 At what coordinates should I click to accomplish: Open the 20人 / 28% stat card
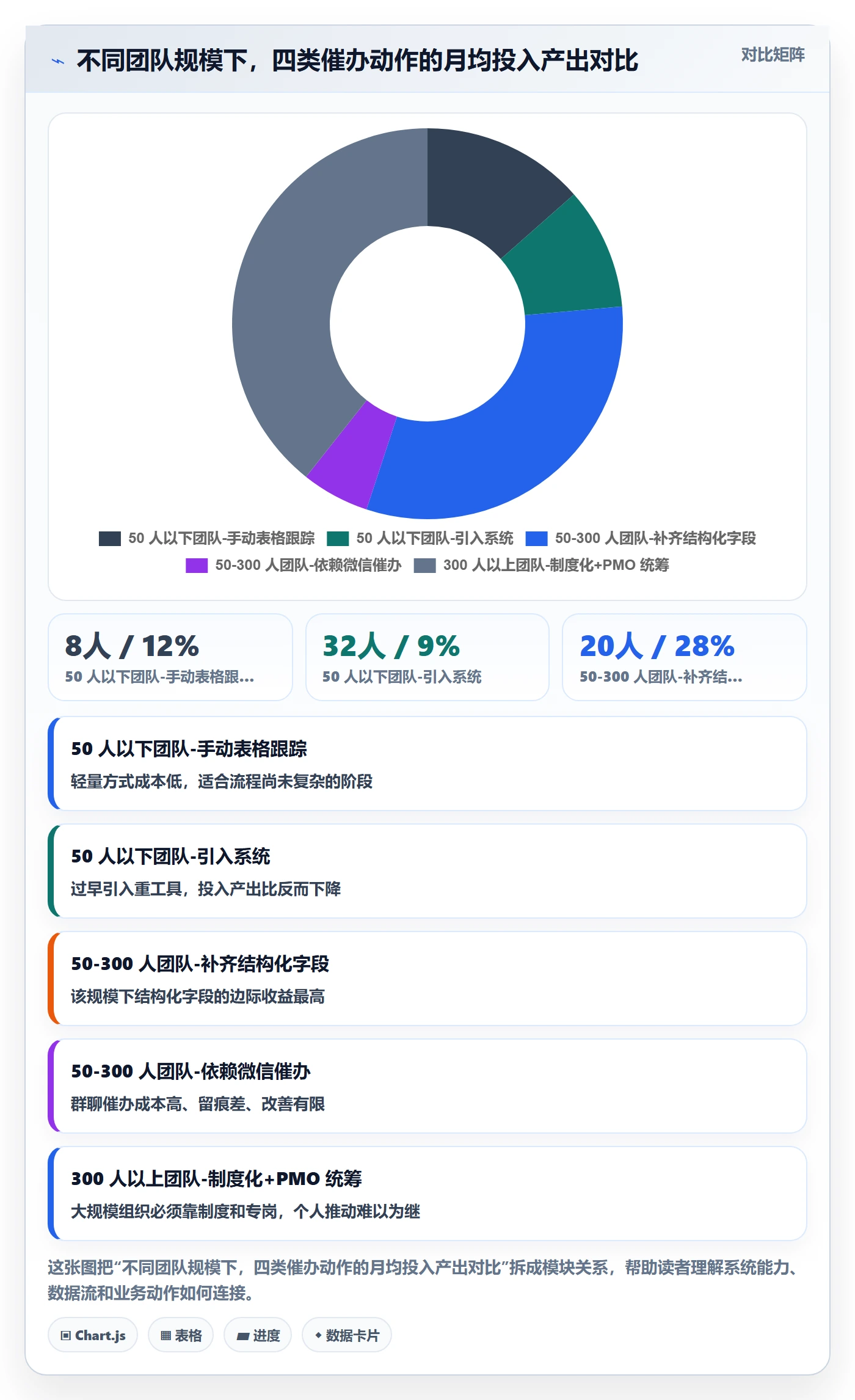click(685, 657)
